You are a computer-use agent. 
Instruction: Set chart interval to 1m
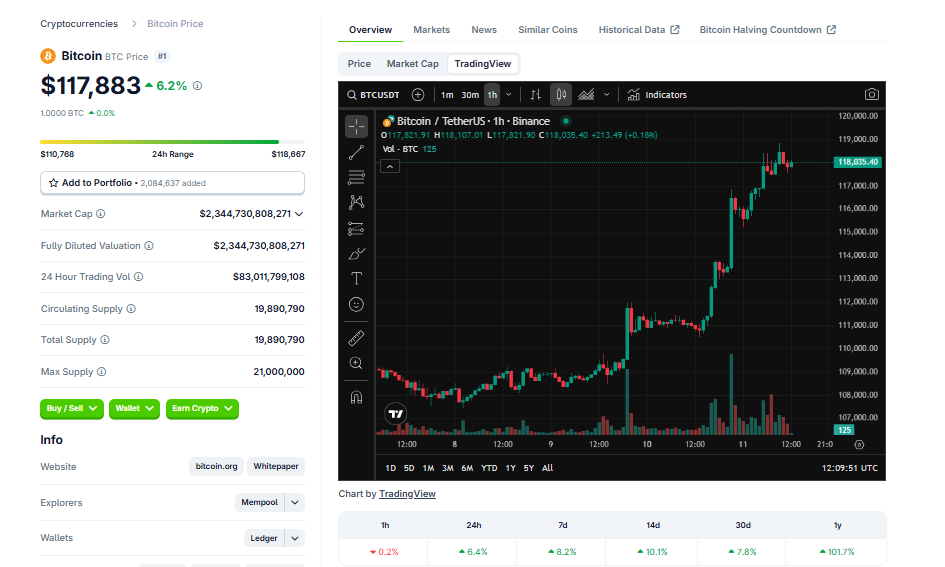(447, 95)
